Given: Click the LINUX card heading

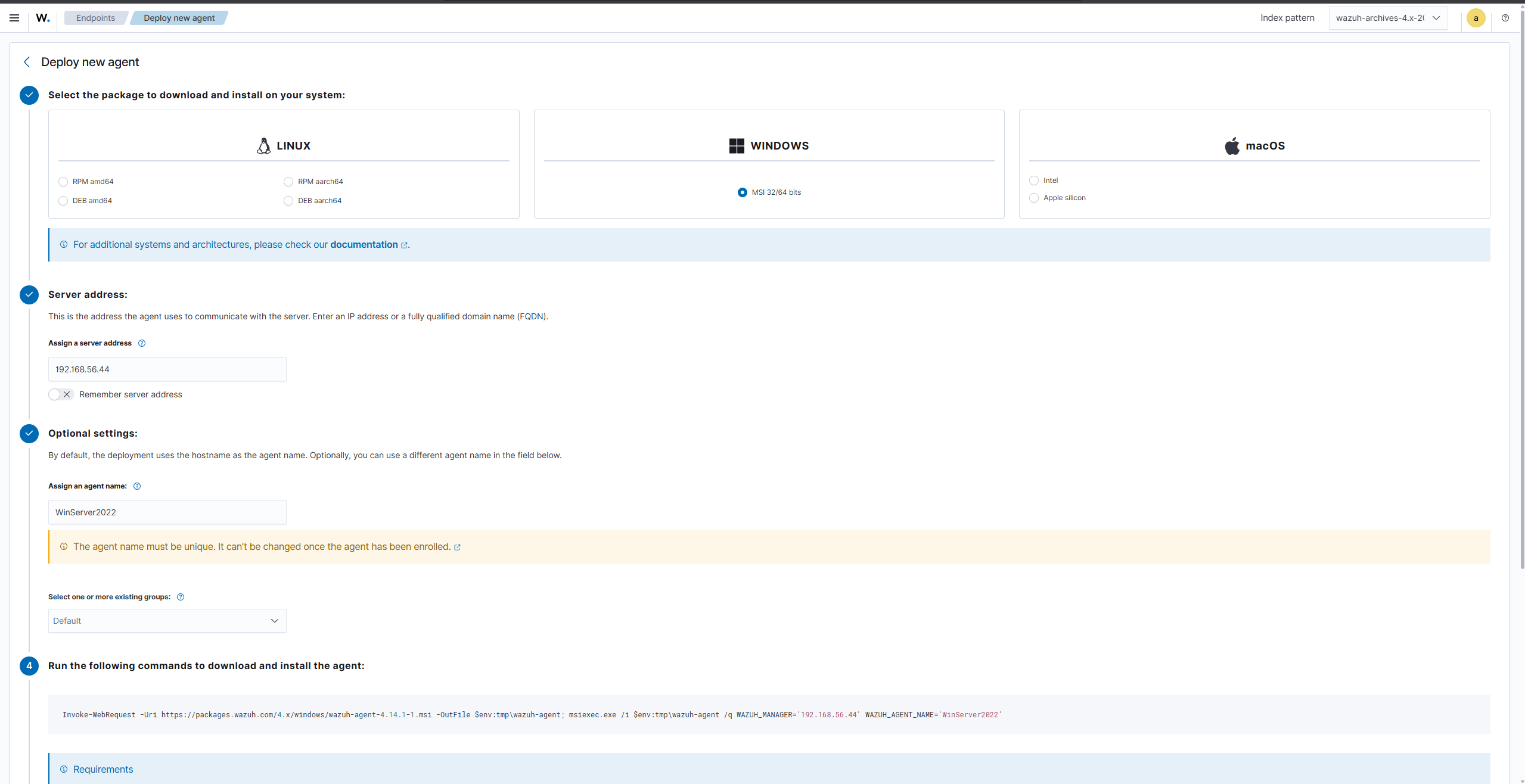Looking at the screenshot, I should [293, 146].
